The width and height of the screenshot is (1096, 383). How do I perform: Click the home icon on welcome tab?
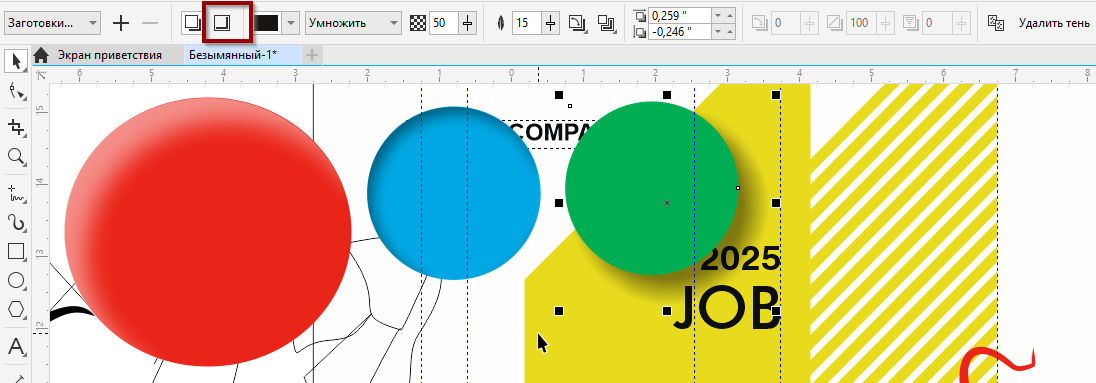tap(41, 55)
